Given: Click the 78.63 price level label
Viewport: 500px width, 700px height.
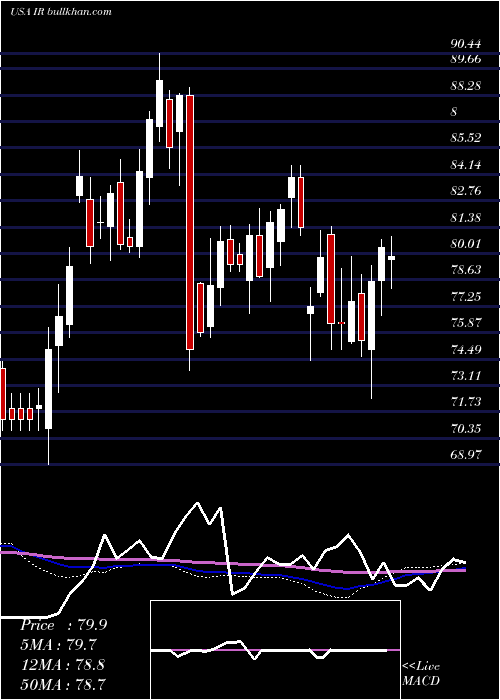Looking at the screenshot, I should (x=466, y=270).
